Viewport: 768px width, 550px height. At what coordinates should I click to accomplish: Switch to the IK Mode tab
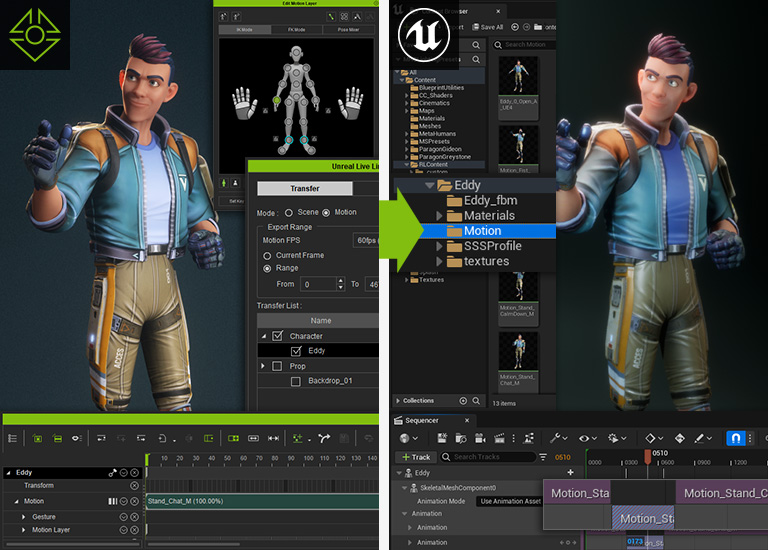point(244,30)
